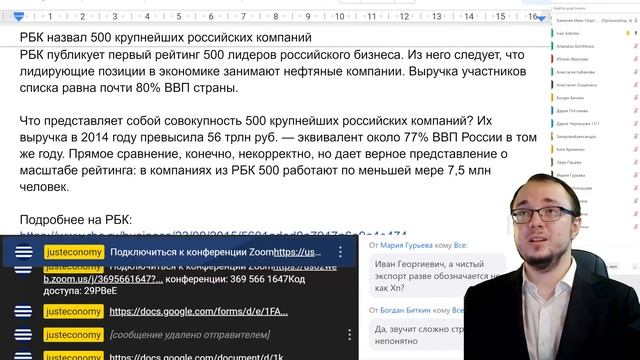
Task: Click the document heading 'РБК назвал 500 крупнейших'
Action: click(x=166, y=38)
